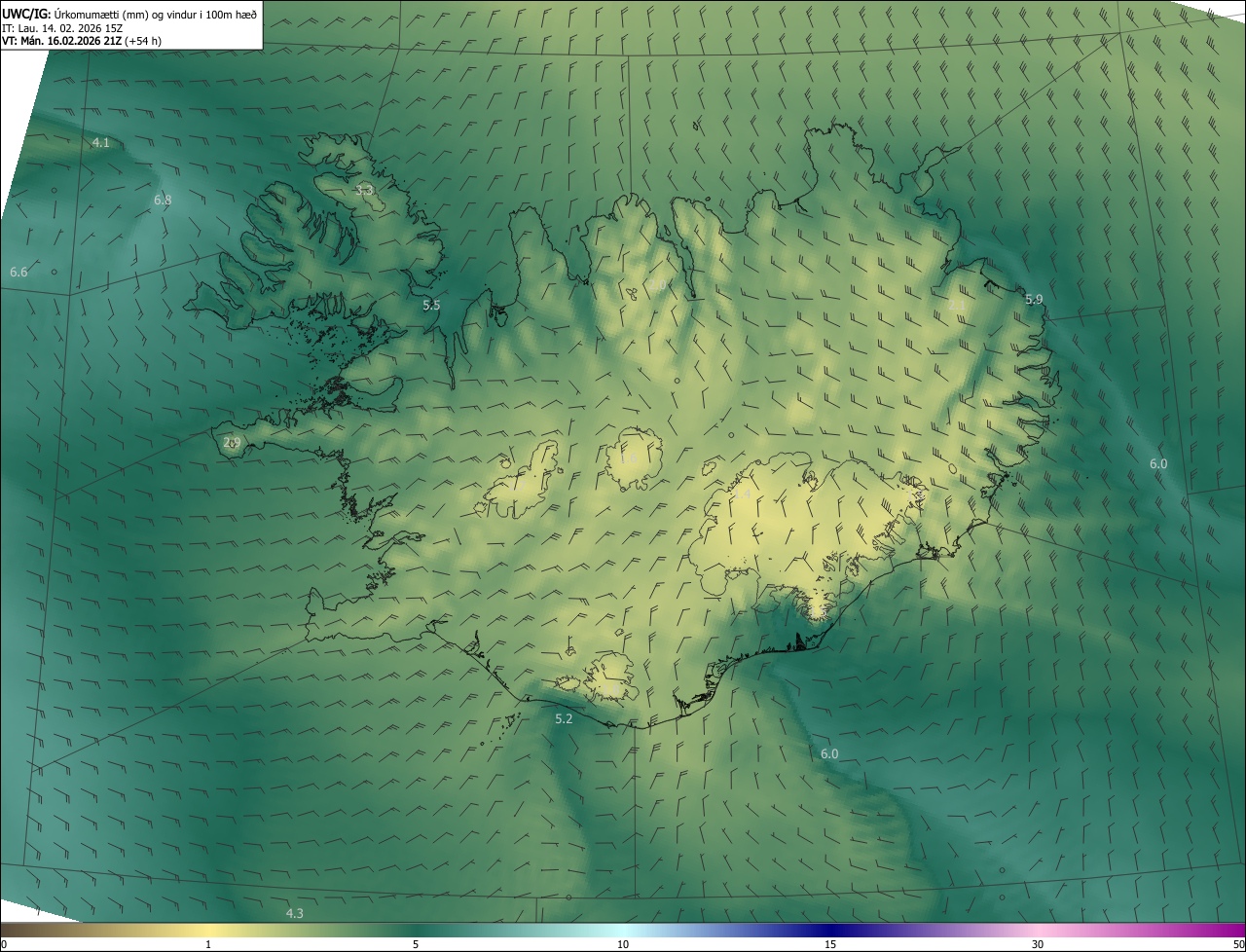Click the faint 2.1 value label
The image size is (1246, 952).
pos(957,306)
